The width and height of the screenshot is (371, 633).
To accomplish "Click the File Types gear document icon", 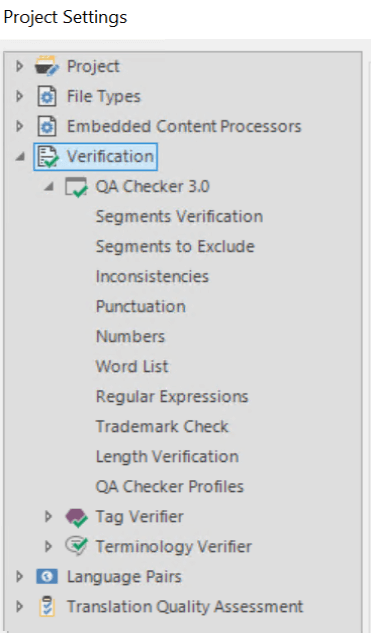I will point(47,96).
